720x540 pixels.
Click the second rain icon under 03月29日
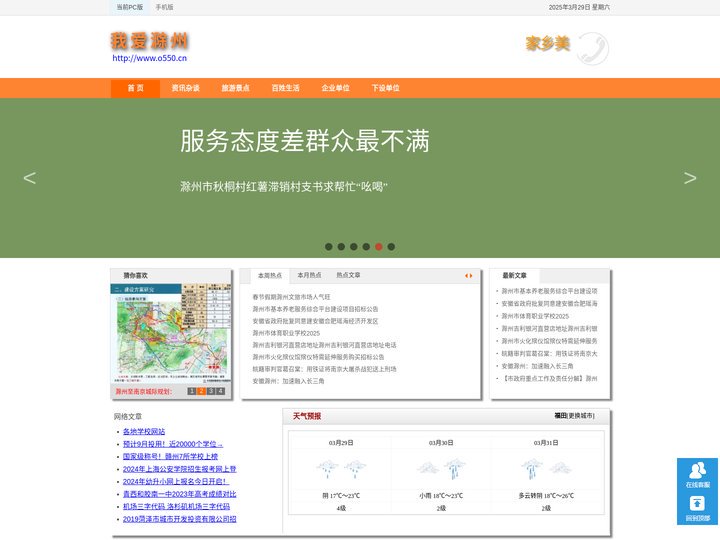tap(355, 469)
